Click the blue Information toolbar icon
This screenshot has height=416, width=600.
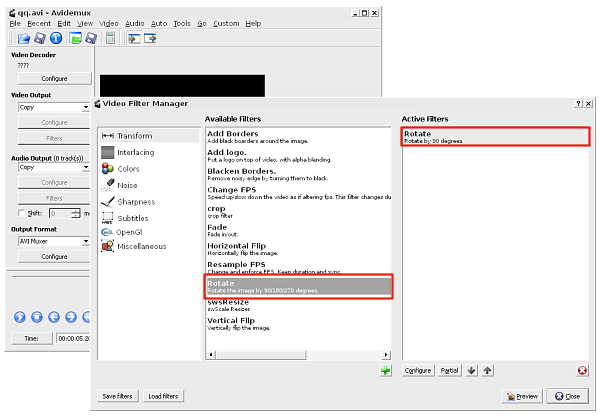point(57,38)
